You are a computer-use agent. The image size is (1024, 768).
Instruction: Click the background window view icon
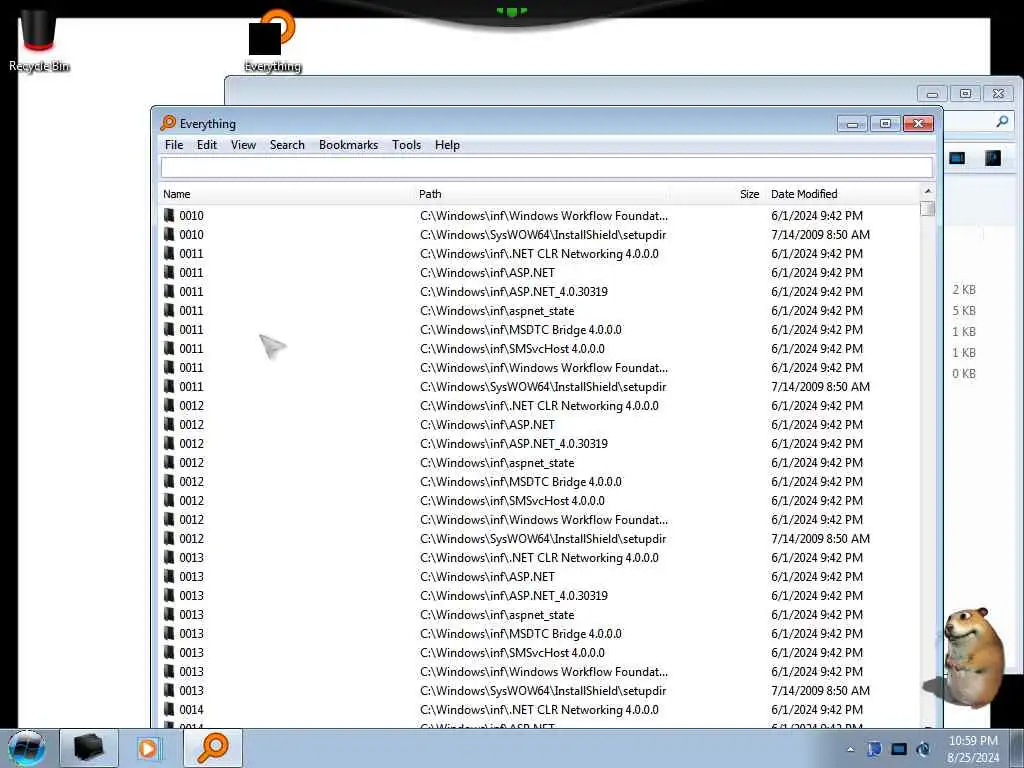pos(957,158)
